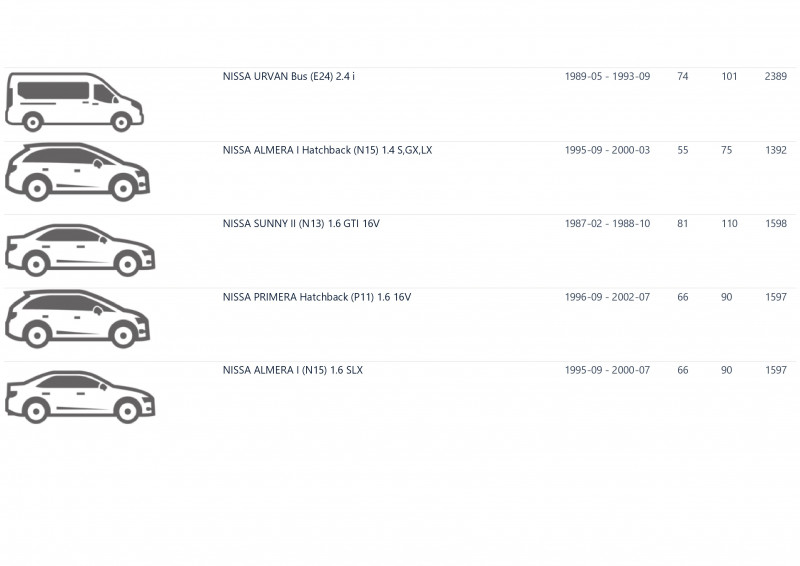Click the SUNNY II sedan icon
The image size is (800, 566).
click(80, 250)
